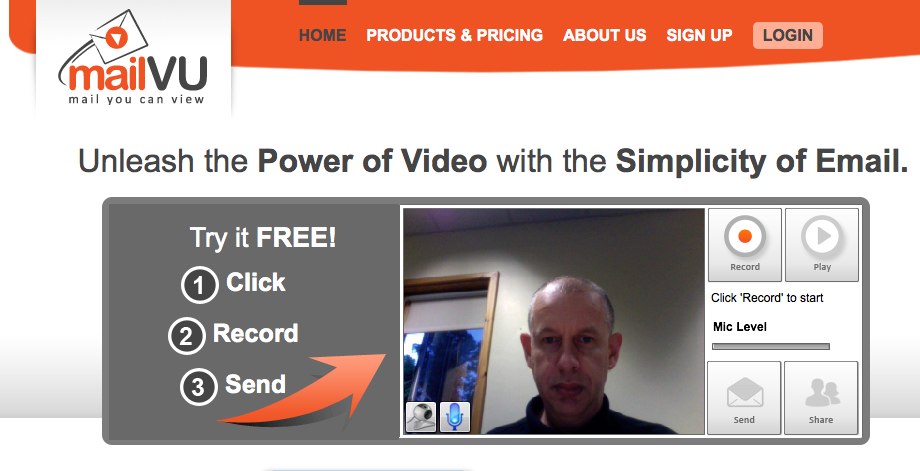Click the Send envelope button
The image size is (920, 471).
(744, 398)
